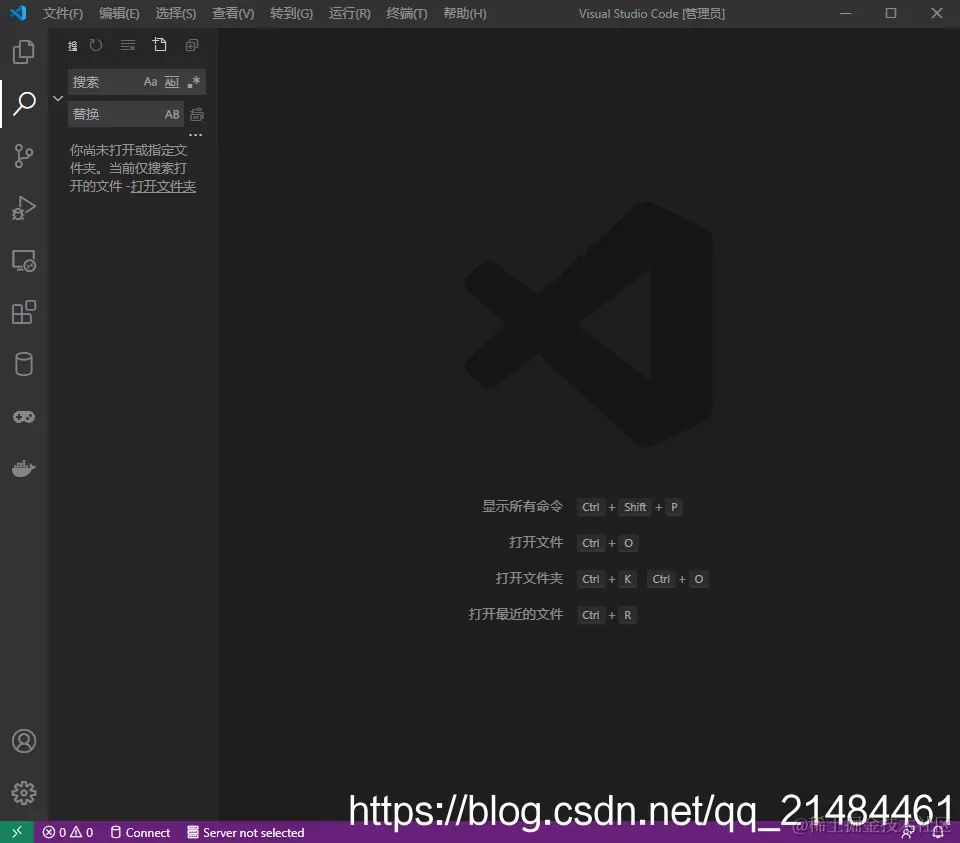Click the 打开文件 shortcut label
Image resolution: width=960 pixels, height=843 pixels.
(536, 542)
